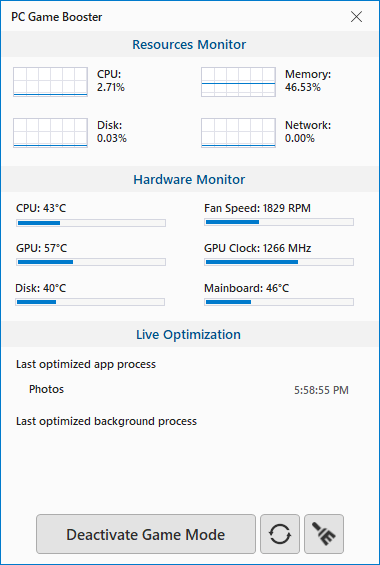The height and width of the screenshot is (565, 380).
Task: Click the Disk 40°C temperature bar
Action: coord(90,302)
